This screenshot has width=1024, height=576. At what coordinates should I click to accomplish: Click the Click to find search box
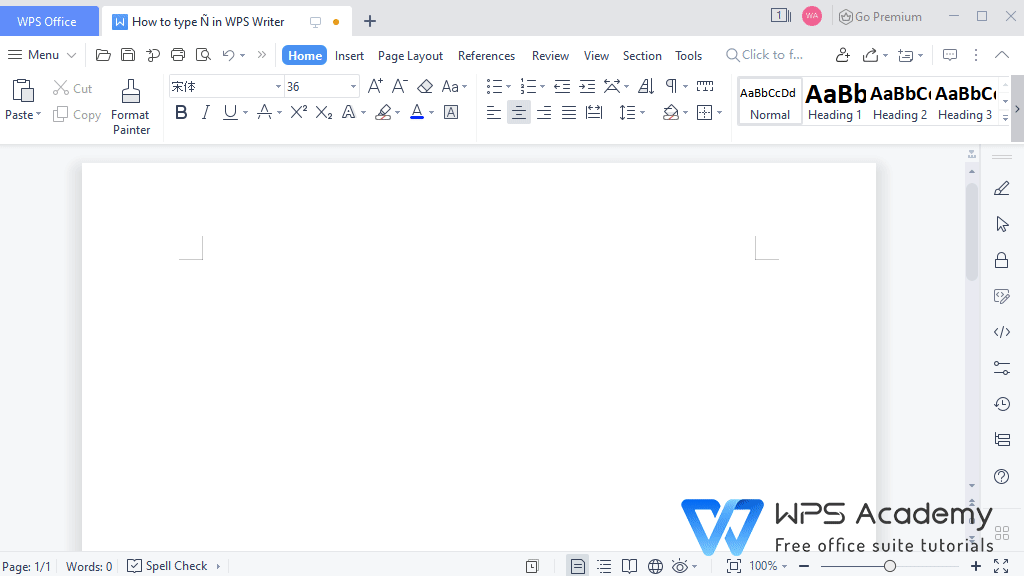(765, 55)
